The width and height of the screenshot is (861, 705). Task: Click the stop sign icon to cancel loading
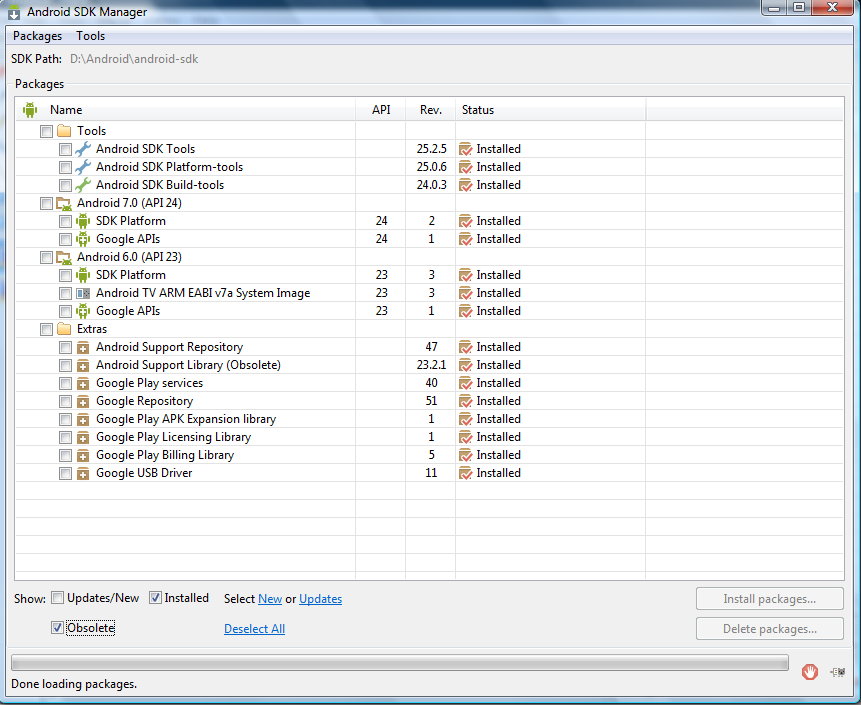(809, 671)
